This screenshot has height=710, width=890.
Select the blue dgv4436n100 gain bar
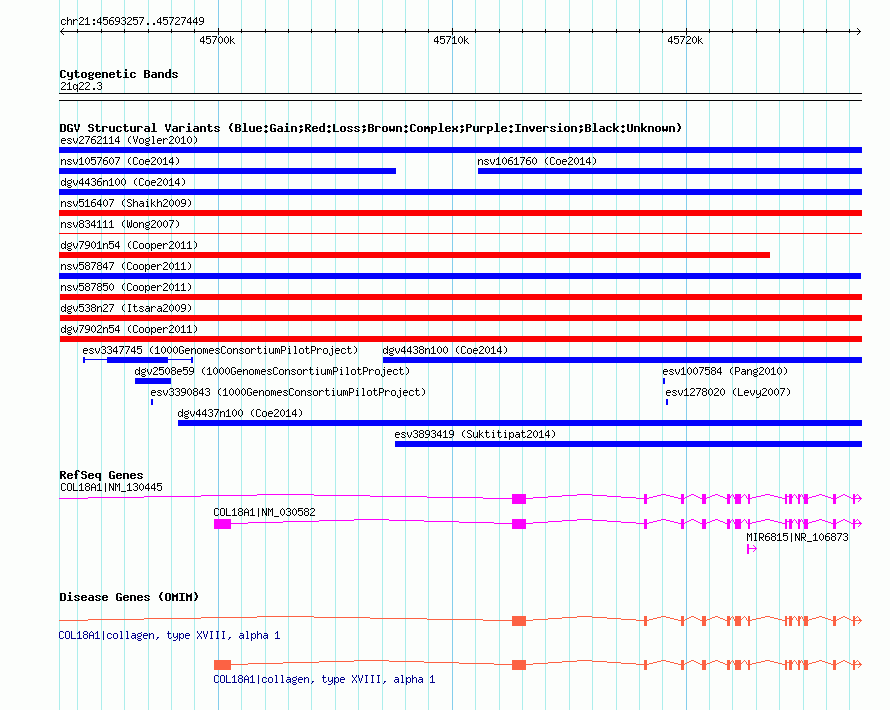coord(460,192)
